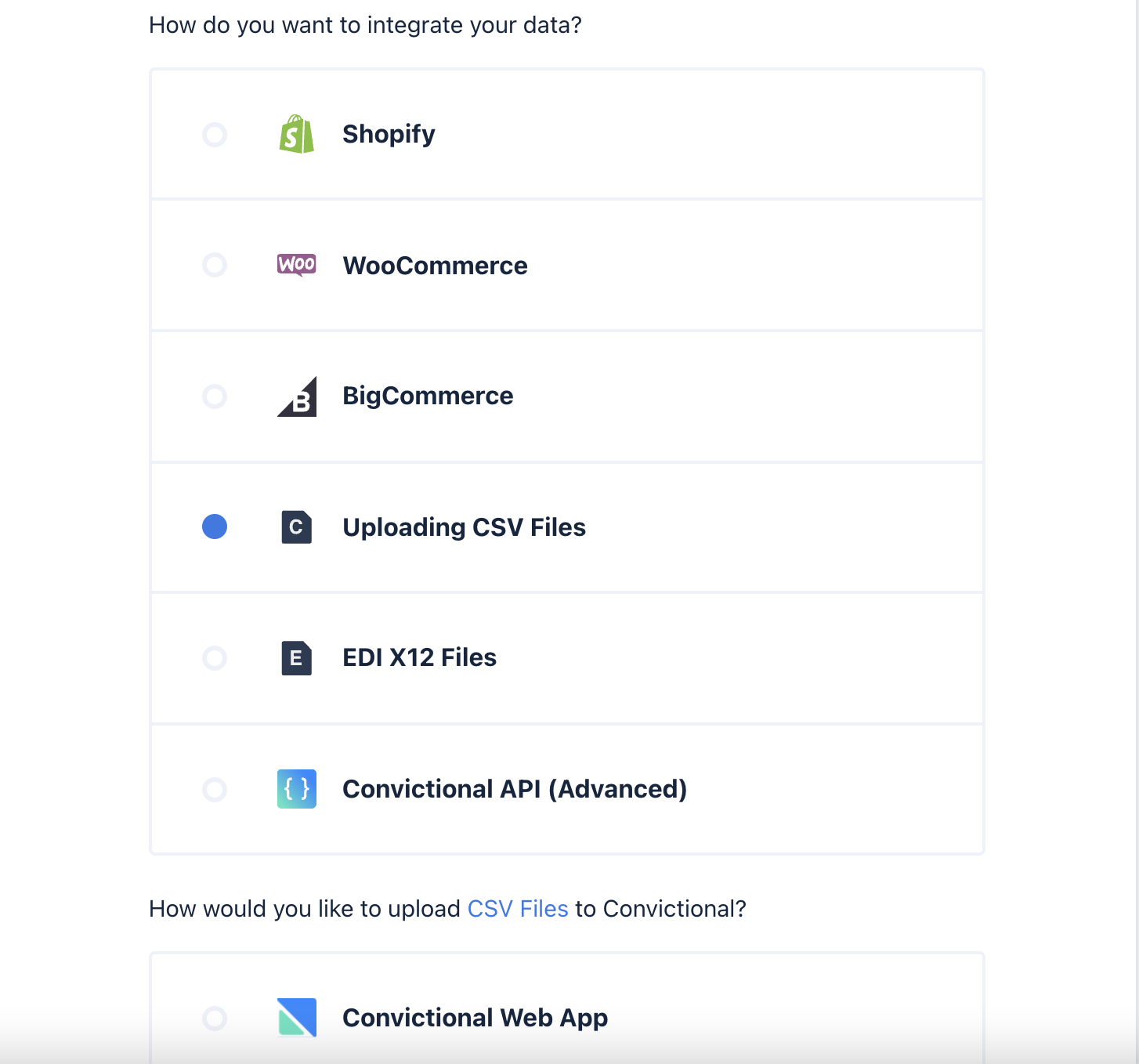Select the BigCommerce radio button
This screenshot has height=1064, width=1139.
pos(214,396)
